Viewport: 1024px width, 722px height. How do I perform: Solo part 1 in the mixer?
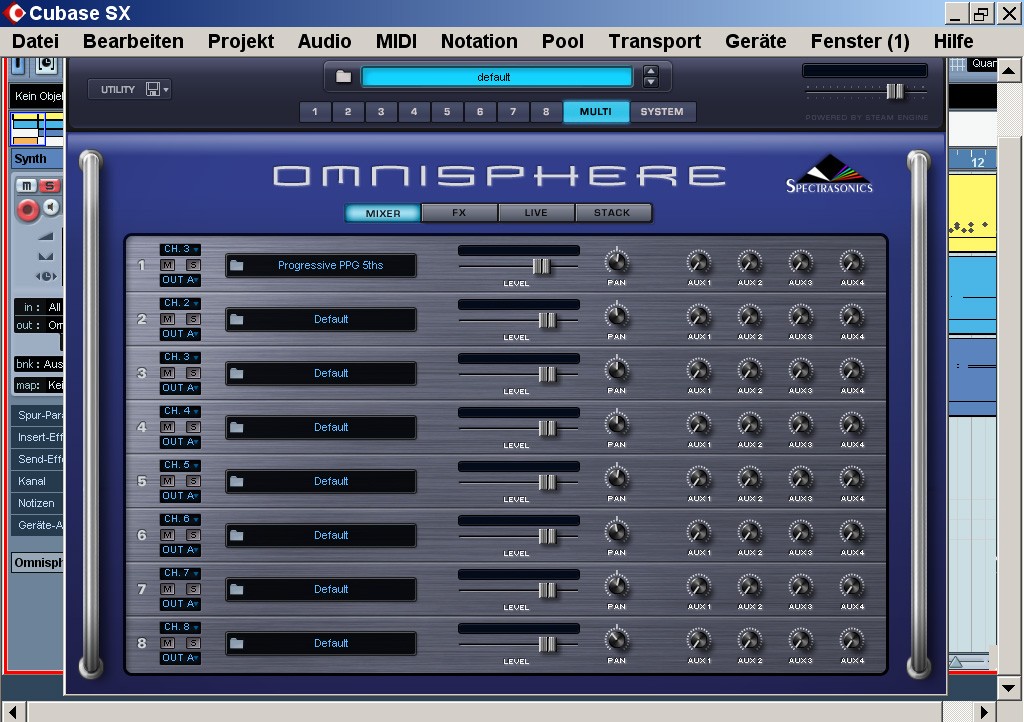[x=193, y=265]
